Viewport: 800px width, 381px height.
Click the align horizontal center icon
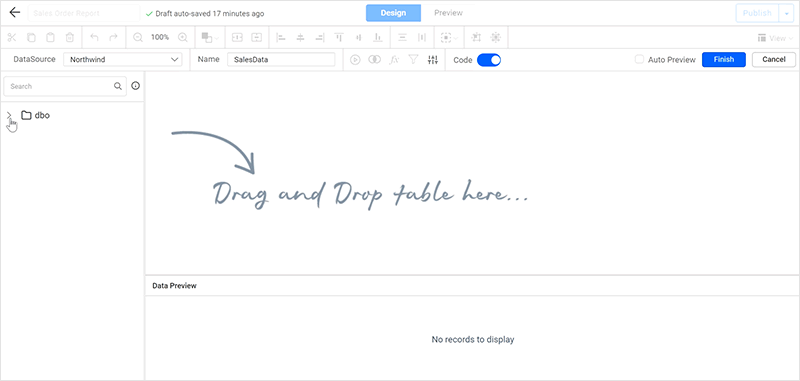[x=300, y=37]
